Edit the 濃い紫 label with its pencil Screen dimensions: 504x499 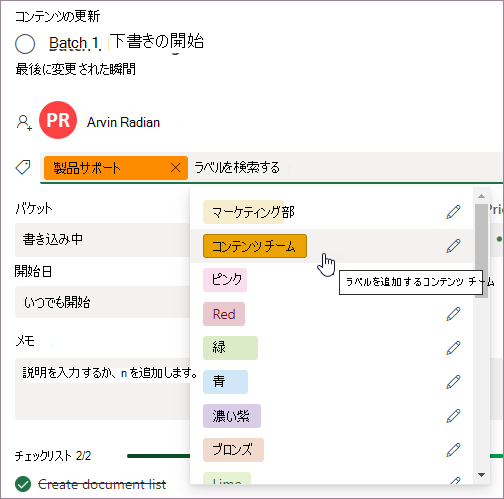(x=453, y=416)
